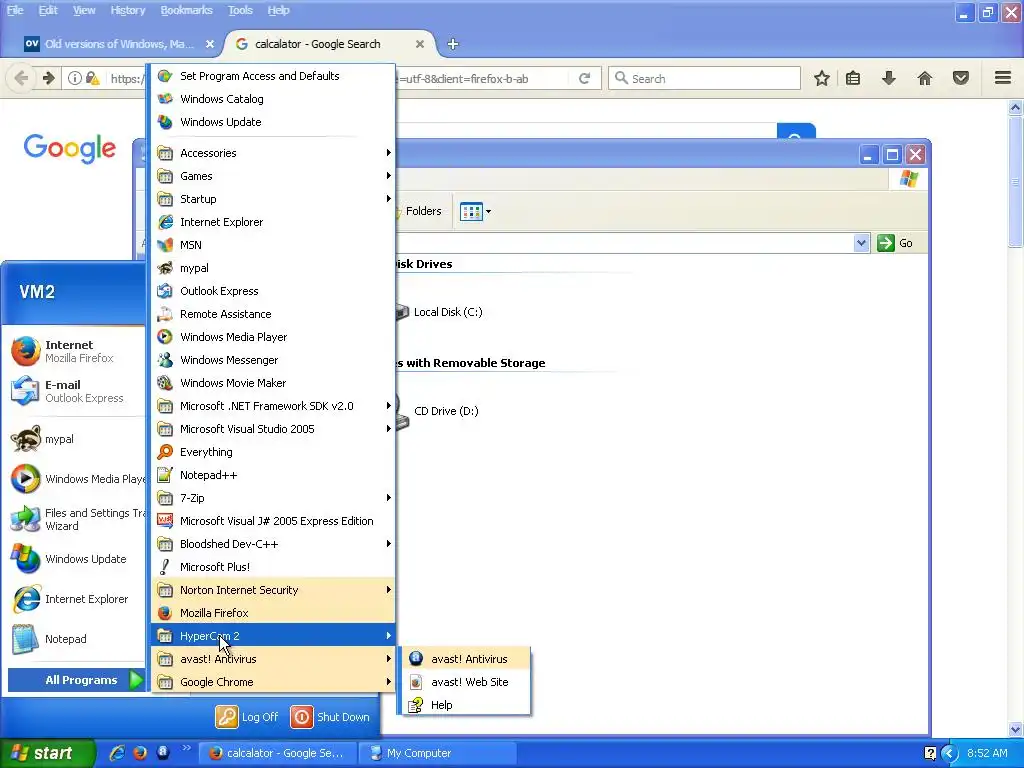Open Outlook Express in All Programs list
The width and height of the screenshot is (1024, 768).
point(273,291)
